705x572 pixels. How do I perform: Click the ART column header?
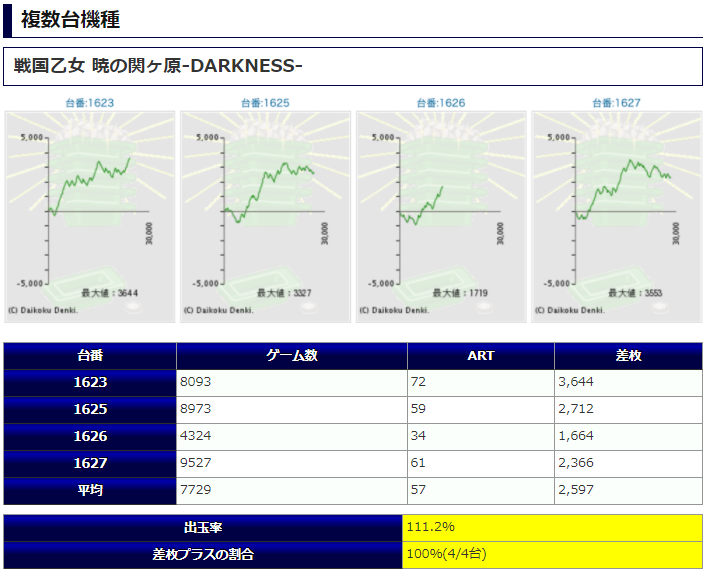pyautogui.click(x=481, y=356)
